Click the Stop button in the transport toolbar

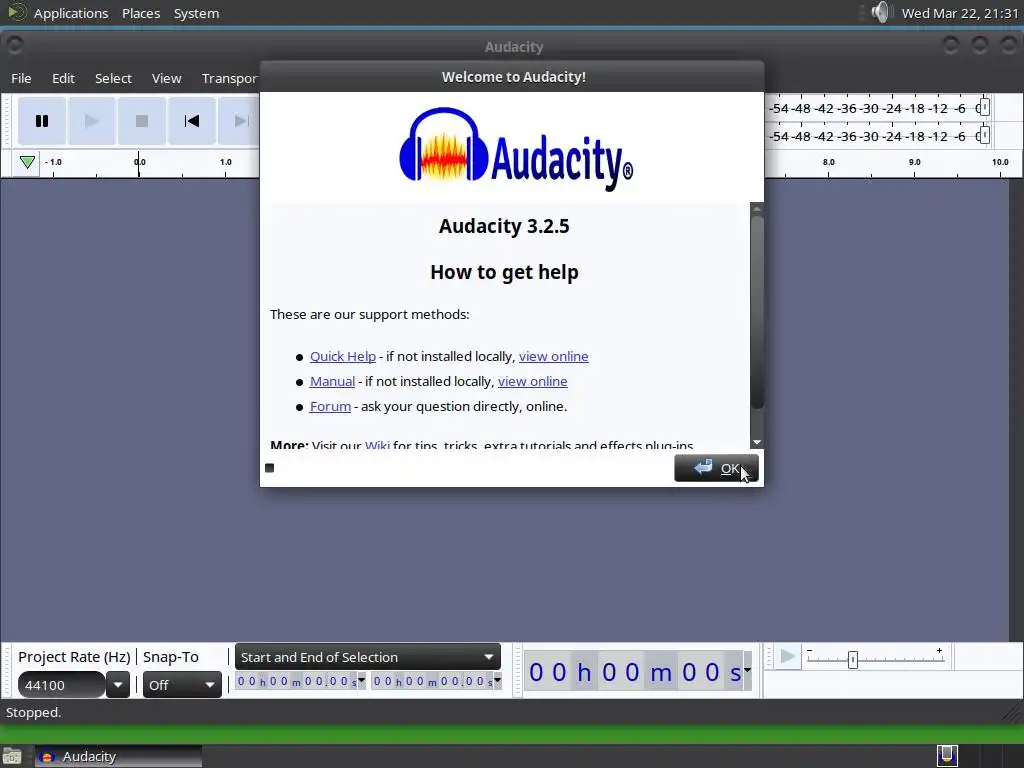click(142, 121)
